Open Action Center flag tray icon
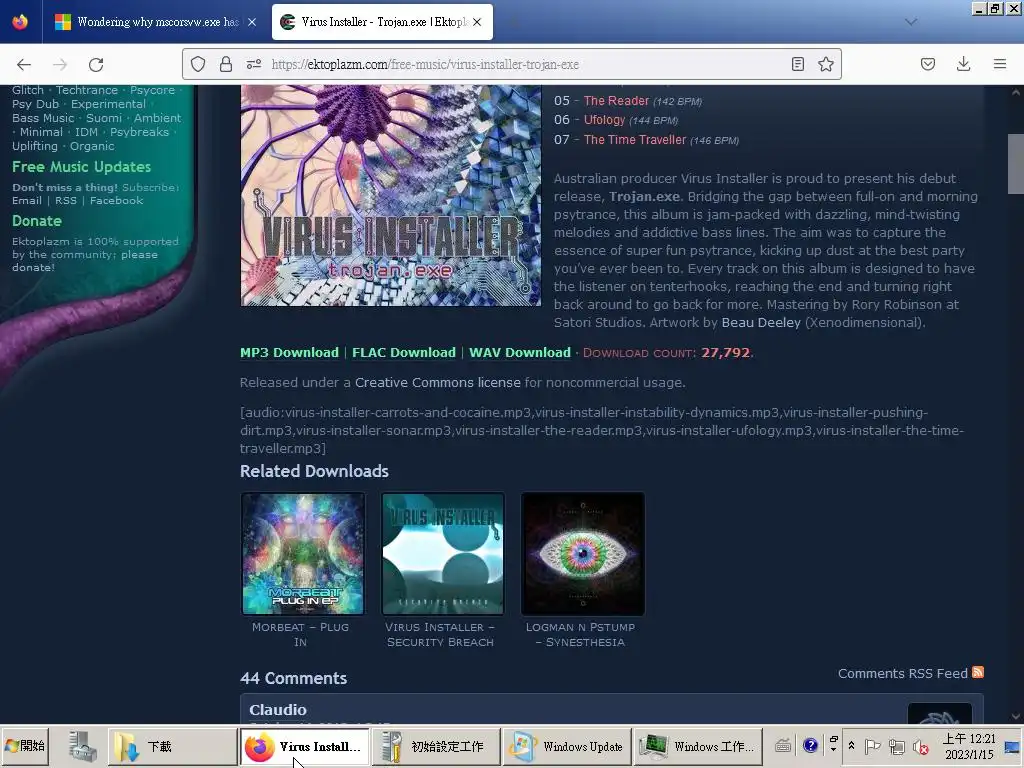This screenshot has height=768, width=1024. click(x=872, y=746)
